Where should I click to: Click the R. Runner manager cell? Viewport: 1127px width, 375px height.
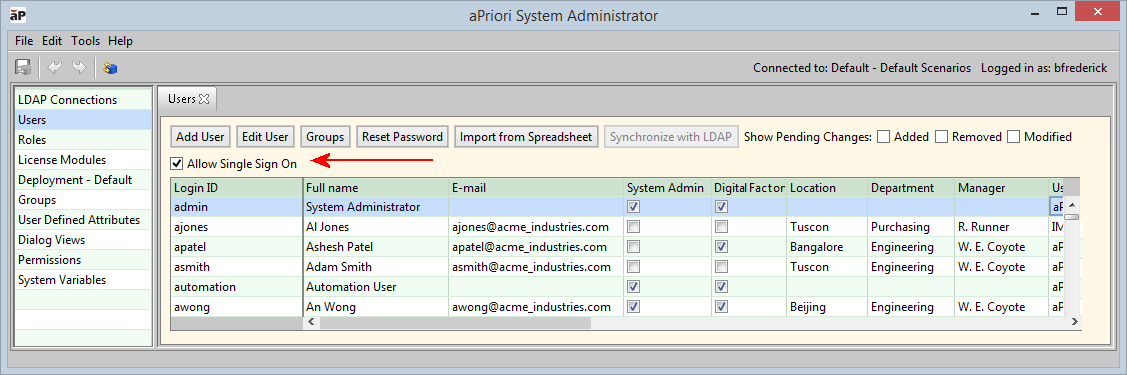tap(1000, 227)
